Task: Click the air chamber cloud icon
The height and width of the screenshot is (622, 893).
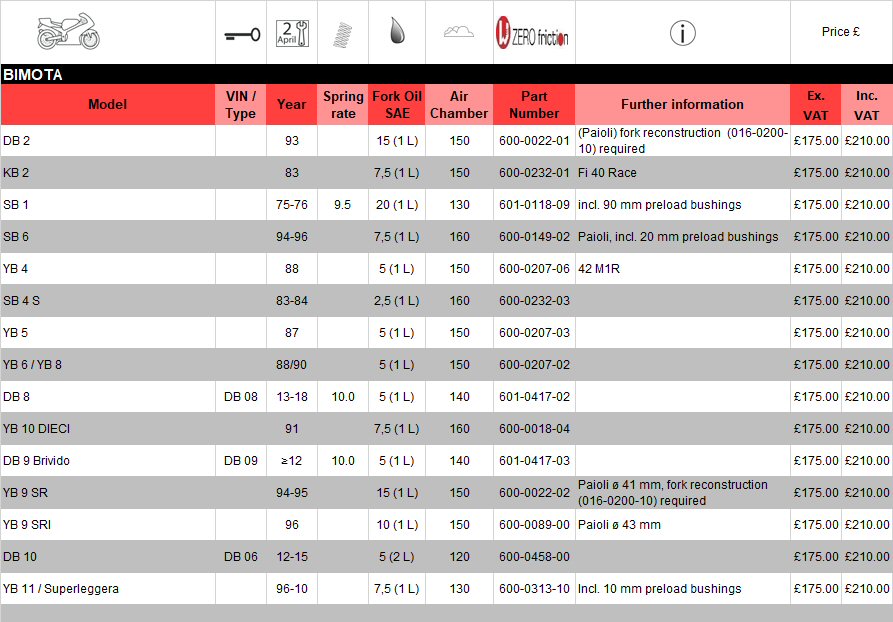Action: pyautogui.click(x=459, y=32)
